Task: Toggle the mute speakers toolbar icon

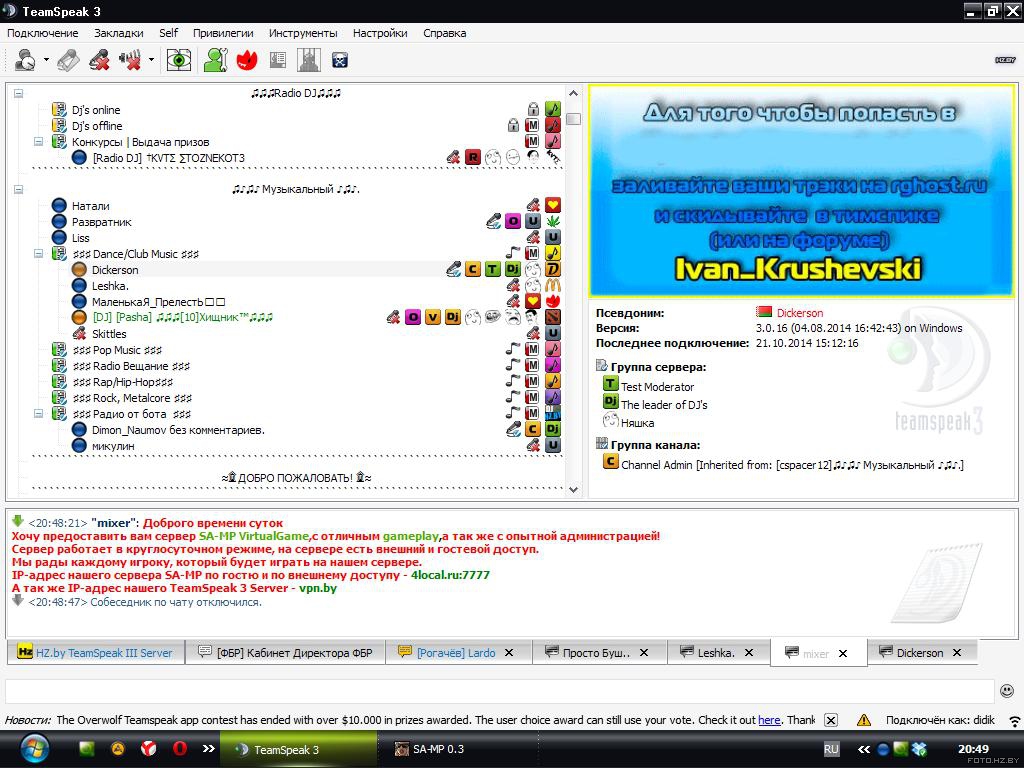Action: (x=131, y=60)
